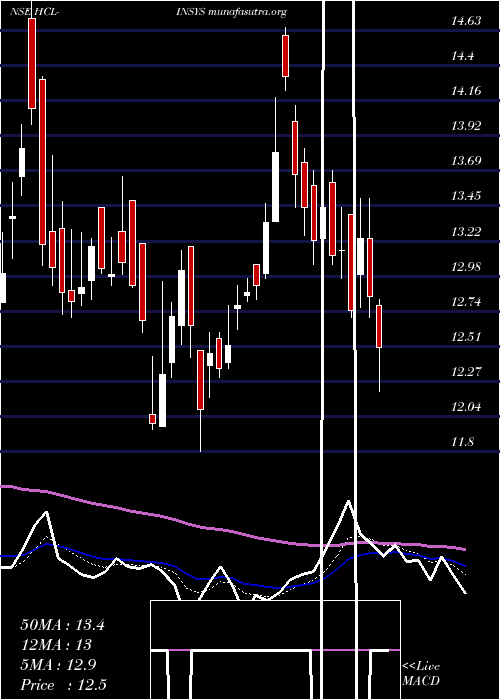Click the 12MA : 13 readout

[x=56, y=645]
